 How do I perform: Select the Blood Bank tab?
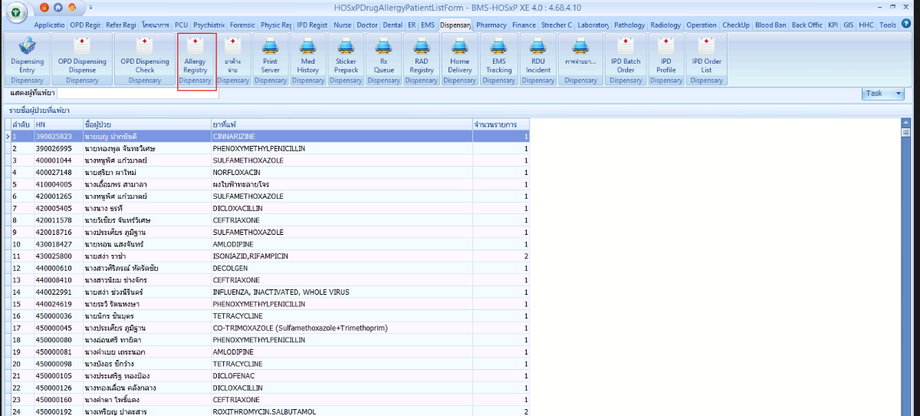coord(771,25)
